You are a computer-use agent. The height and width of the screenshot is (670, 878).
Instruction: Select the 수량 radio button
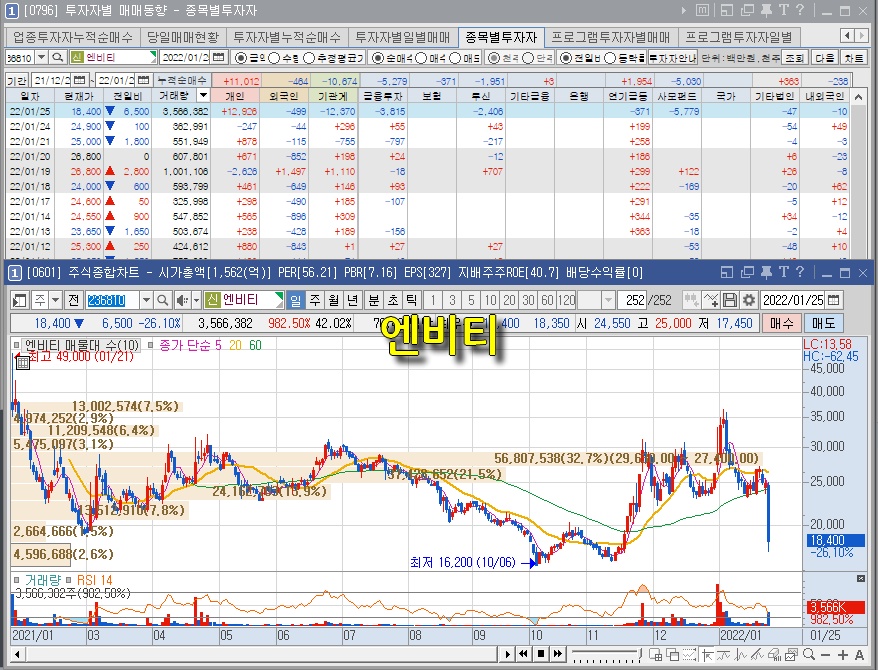point(274,58)
